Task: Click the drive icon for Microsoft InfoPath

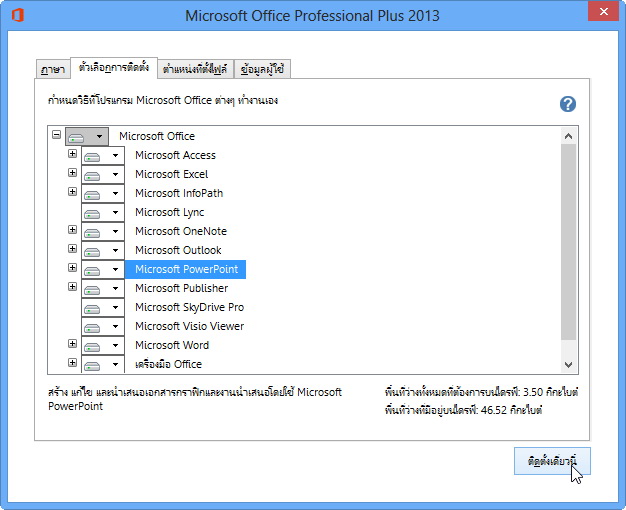Action: click(93, 195)
